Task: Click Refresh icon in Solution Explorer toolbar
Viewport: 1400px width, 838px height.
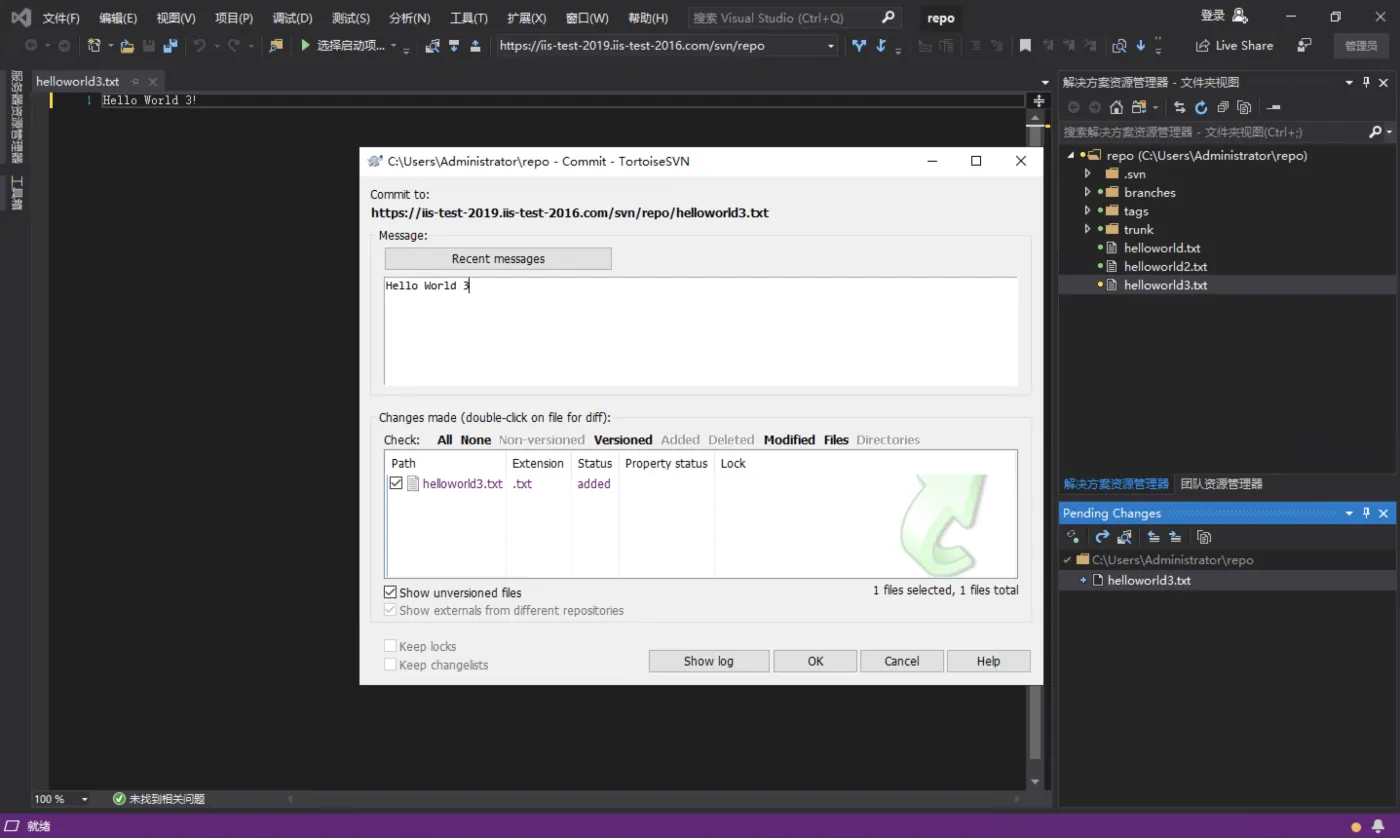Action: click(x=1201, y=107)
